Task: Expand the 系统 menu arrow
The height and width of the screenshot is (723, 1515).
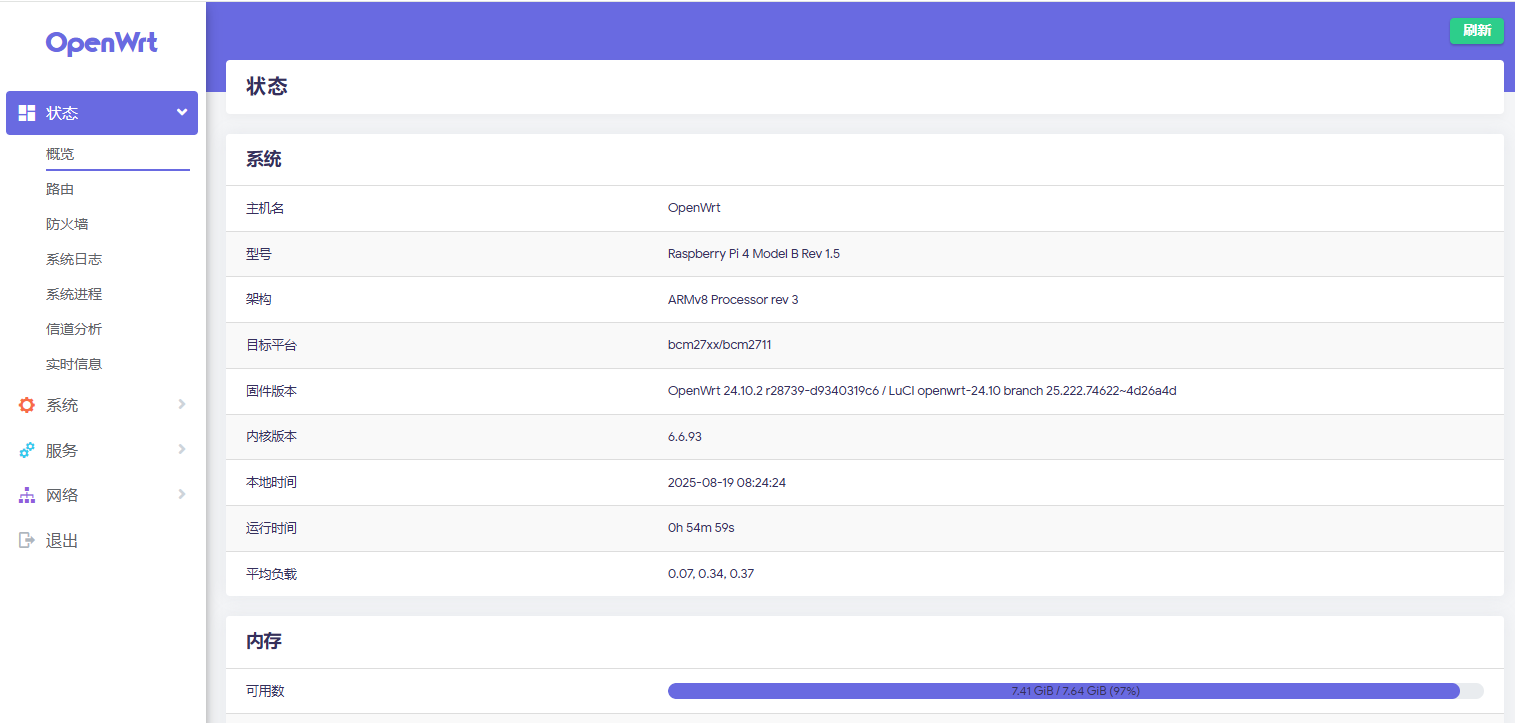Action: [x=182, y=404]
